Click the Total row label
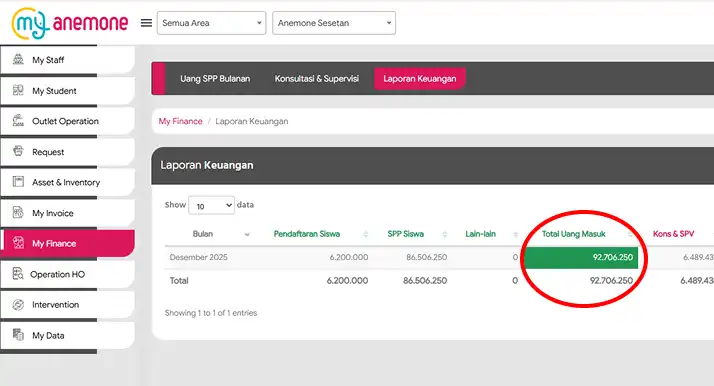The height and width of the screenshot is (386, 714). pos(179,280)
